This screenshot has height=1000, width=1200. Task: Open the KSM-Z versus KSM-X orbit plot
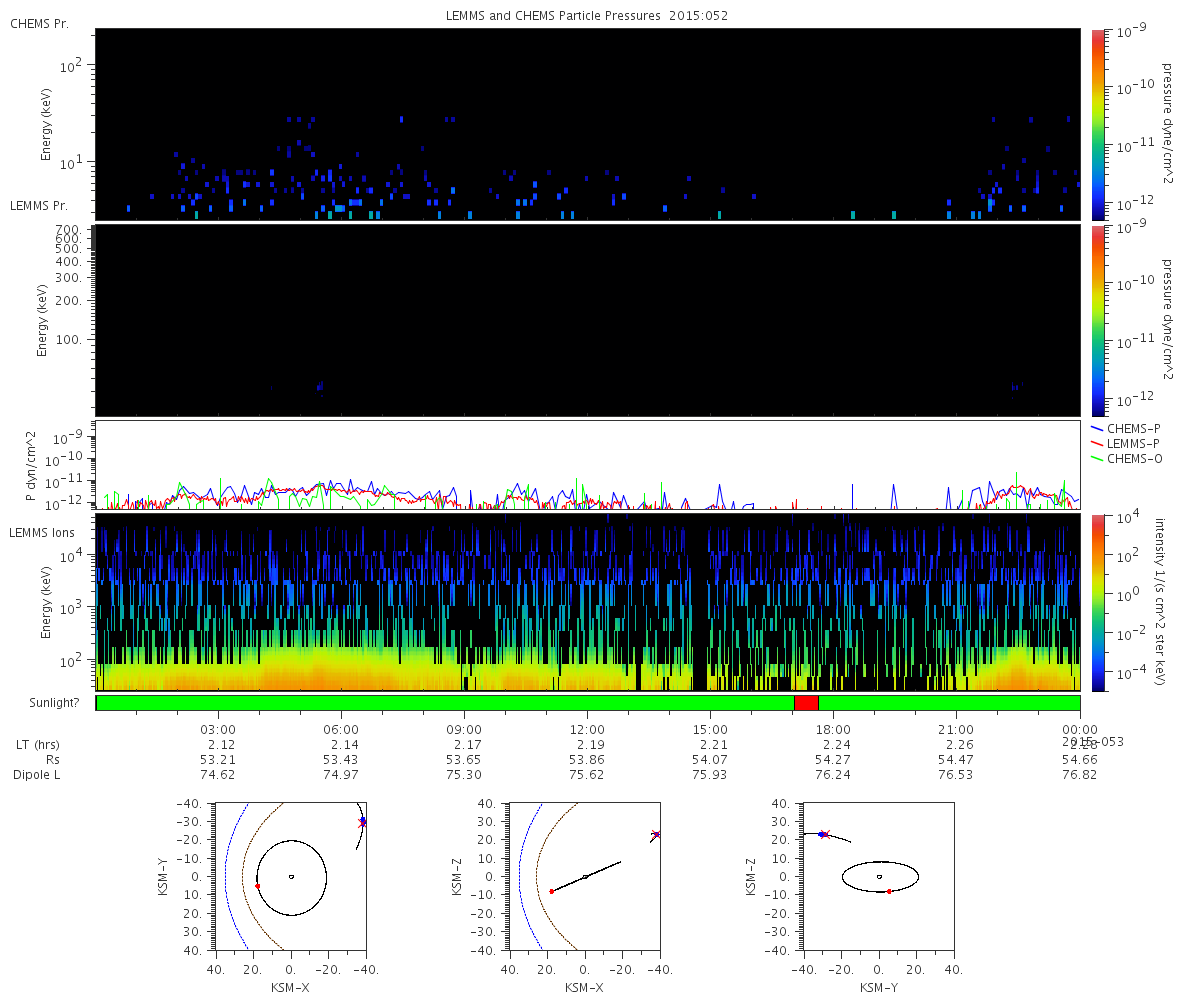[585, 876]
